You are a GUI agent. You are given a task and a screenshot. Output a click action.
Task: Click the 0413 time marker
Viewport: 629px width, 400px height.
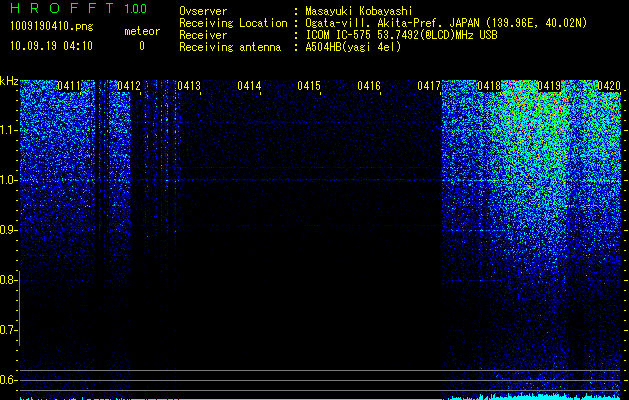click(189, 86)
